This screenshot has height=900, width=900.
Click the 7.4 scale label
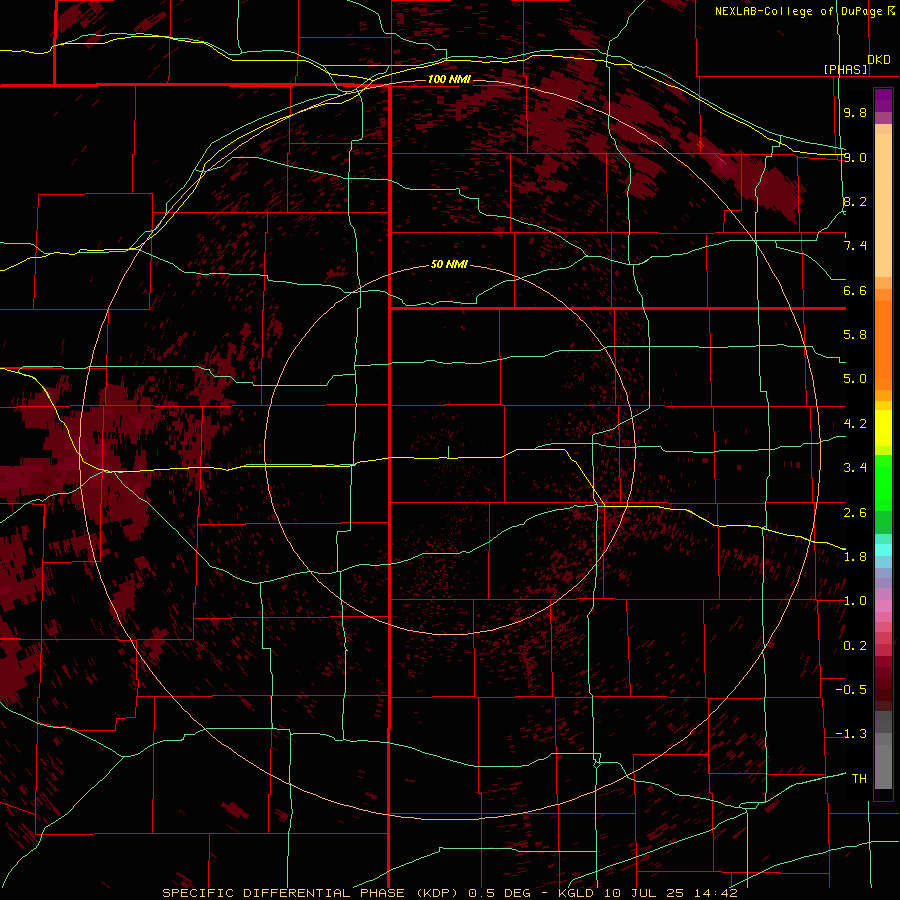pyautogui.click(x=855, y=246)
